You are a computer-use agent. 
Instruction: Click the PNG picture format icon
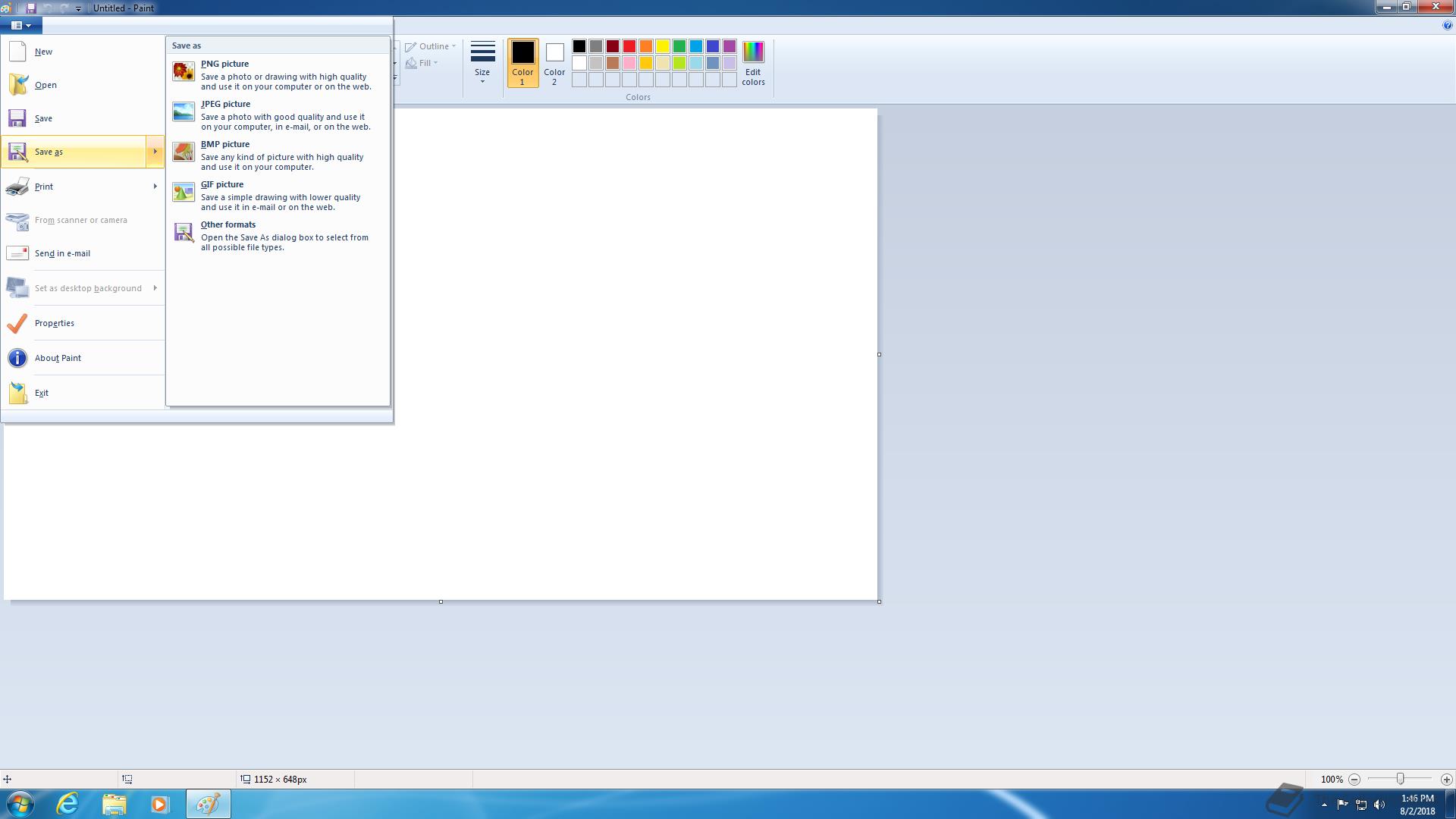click(x=184, y=71)
